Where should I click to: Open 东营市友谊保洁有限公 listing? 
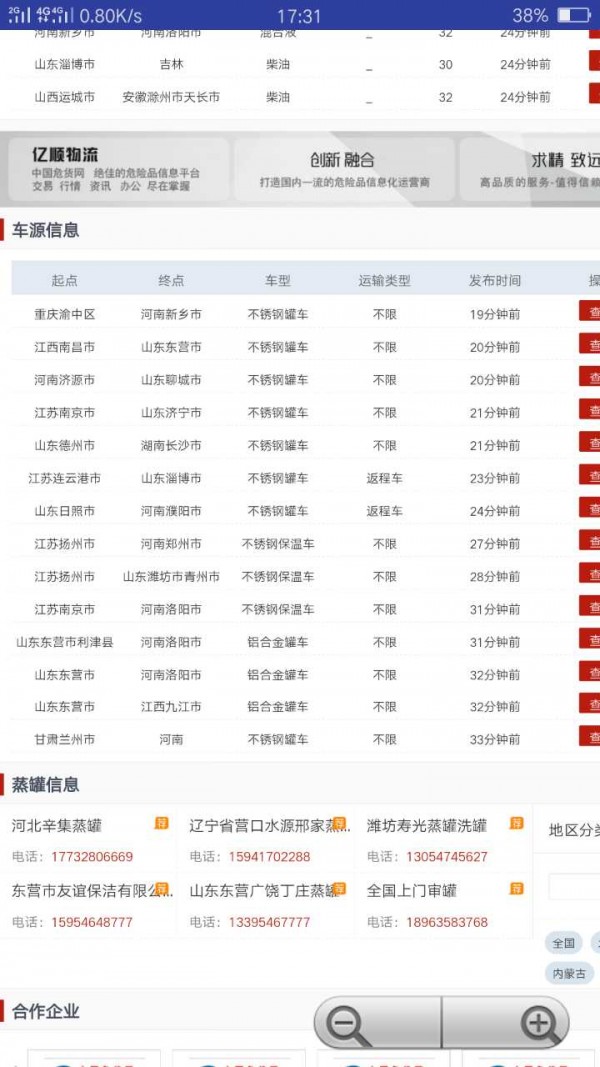click(92, 891)
